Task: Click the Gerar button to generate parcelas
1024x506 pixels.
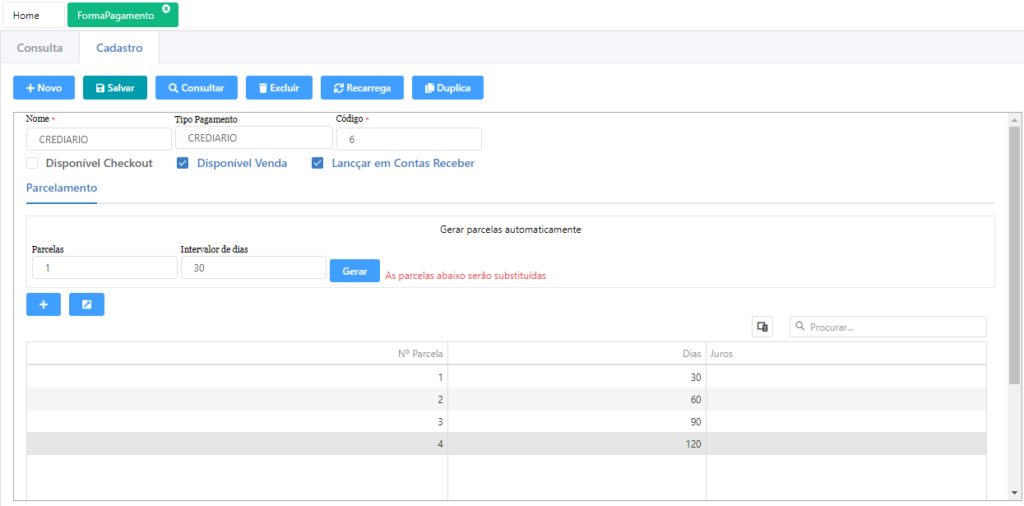Action: [354, 271]
